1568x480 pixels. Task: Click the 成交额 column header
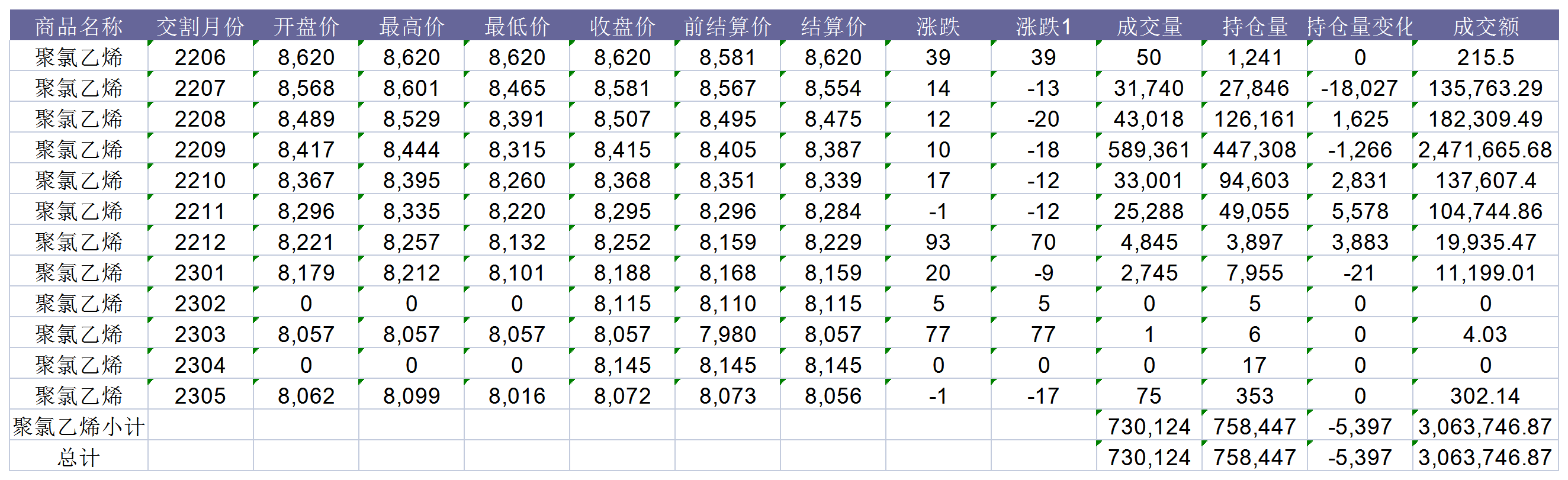1485,26
